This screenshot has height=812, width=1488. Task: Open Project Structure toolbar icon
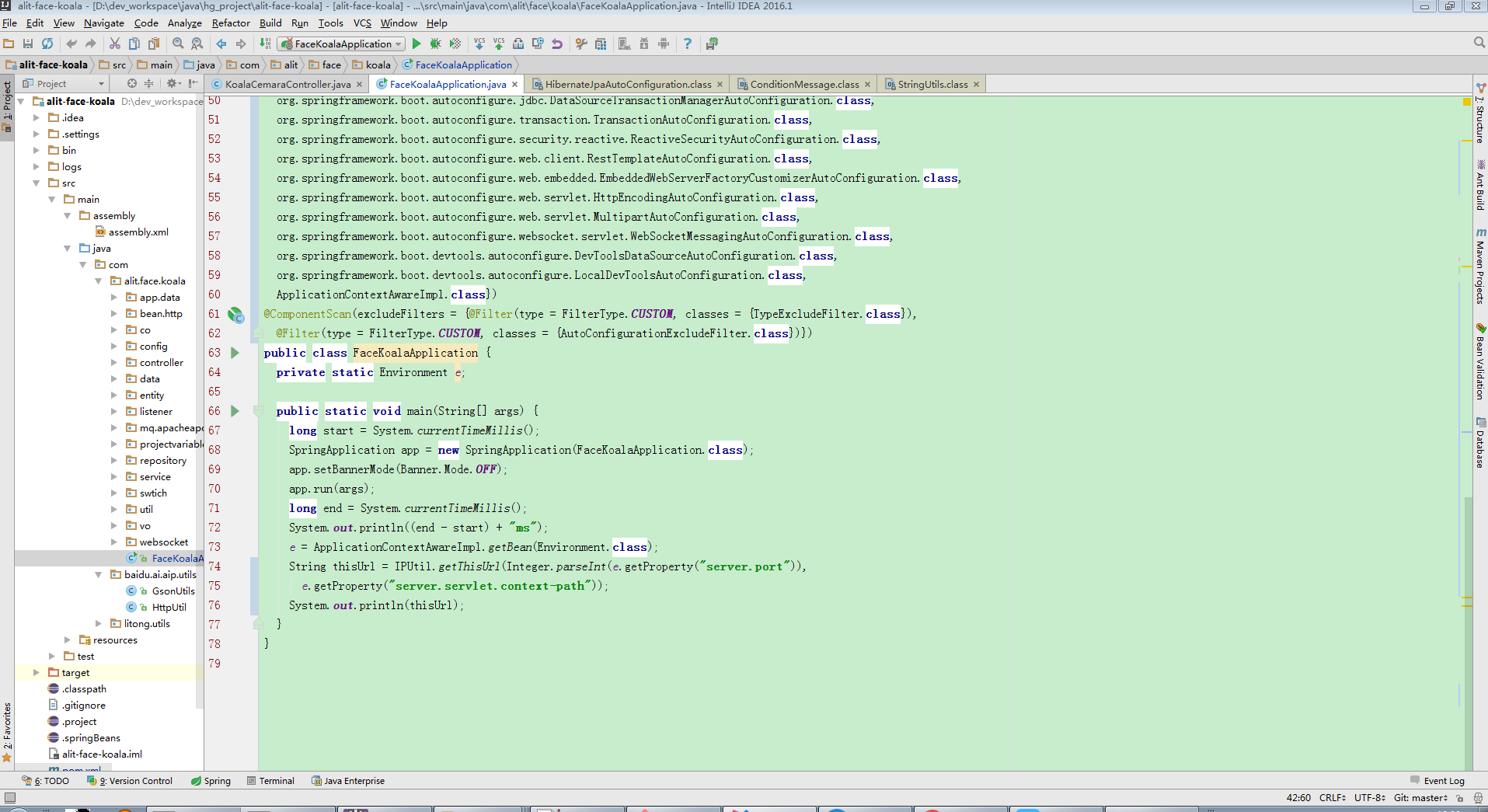601,44
